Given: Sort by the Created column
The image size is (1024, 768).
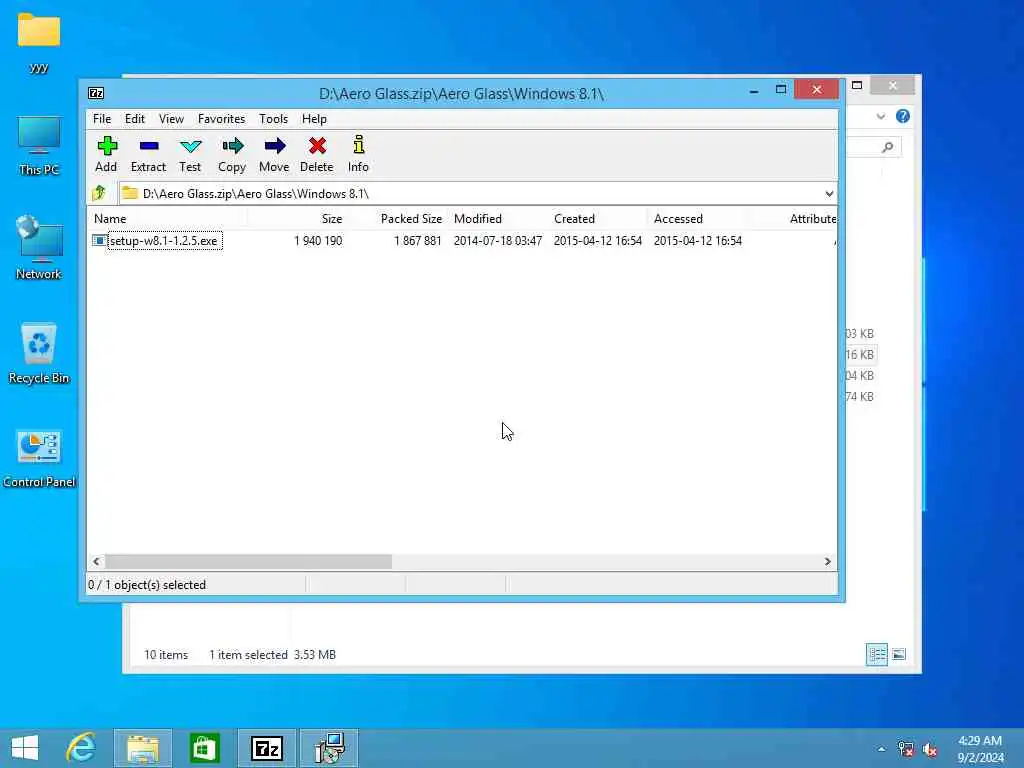Looking at the screenshot, I should (x=597, y=219).
